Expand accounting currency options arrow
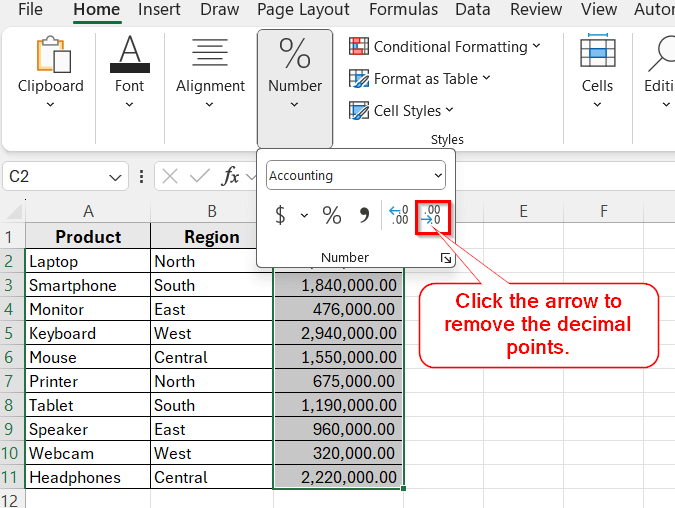The height and width of the screenshot is (508, 675). click(x=304, y=215)
